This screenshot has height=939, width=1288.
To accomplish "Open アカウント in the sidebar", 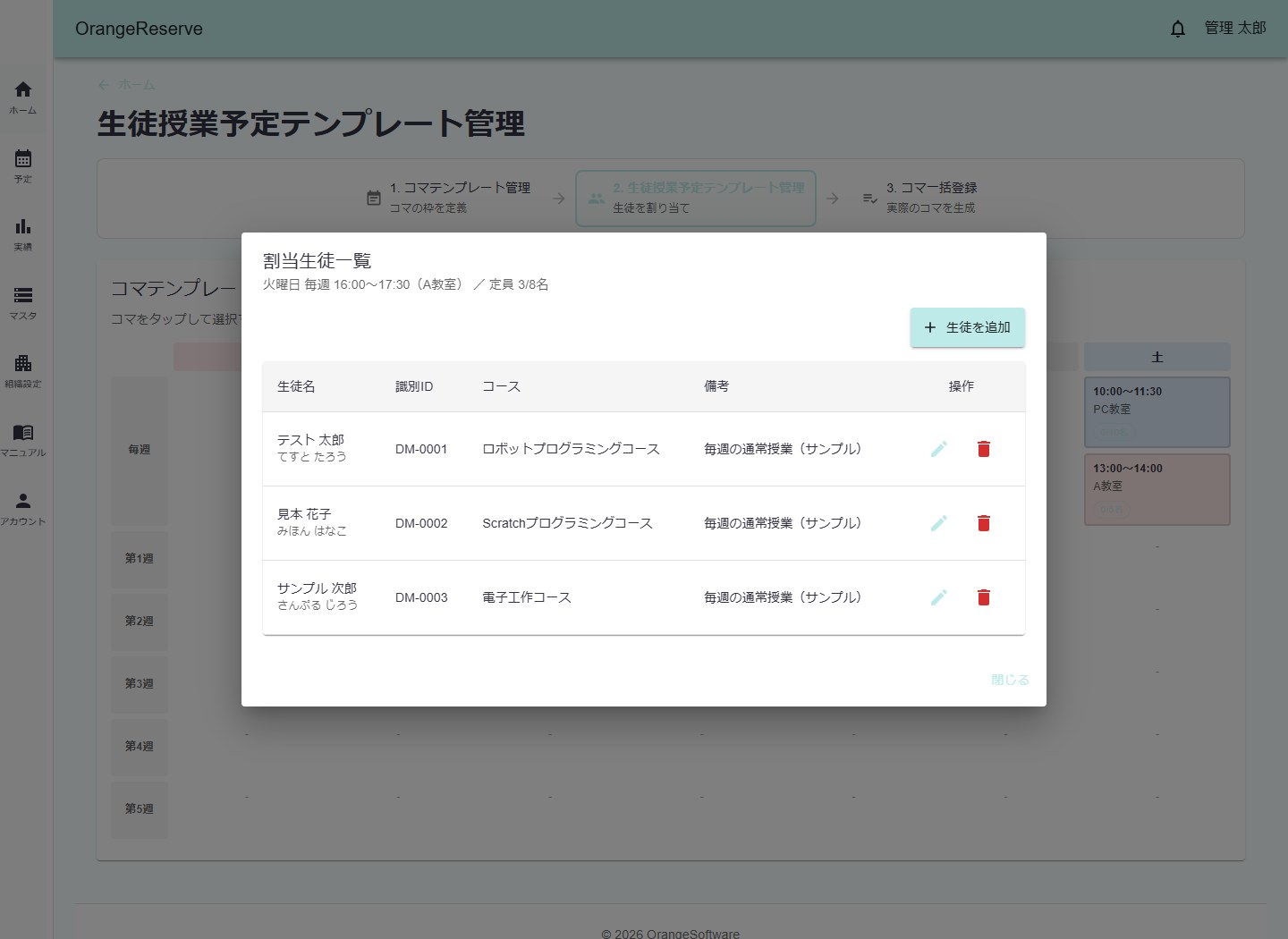I will (x=23, y=509).
